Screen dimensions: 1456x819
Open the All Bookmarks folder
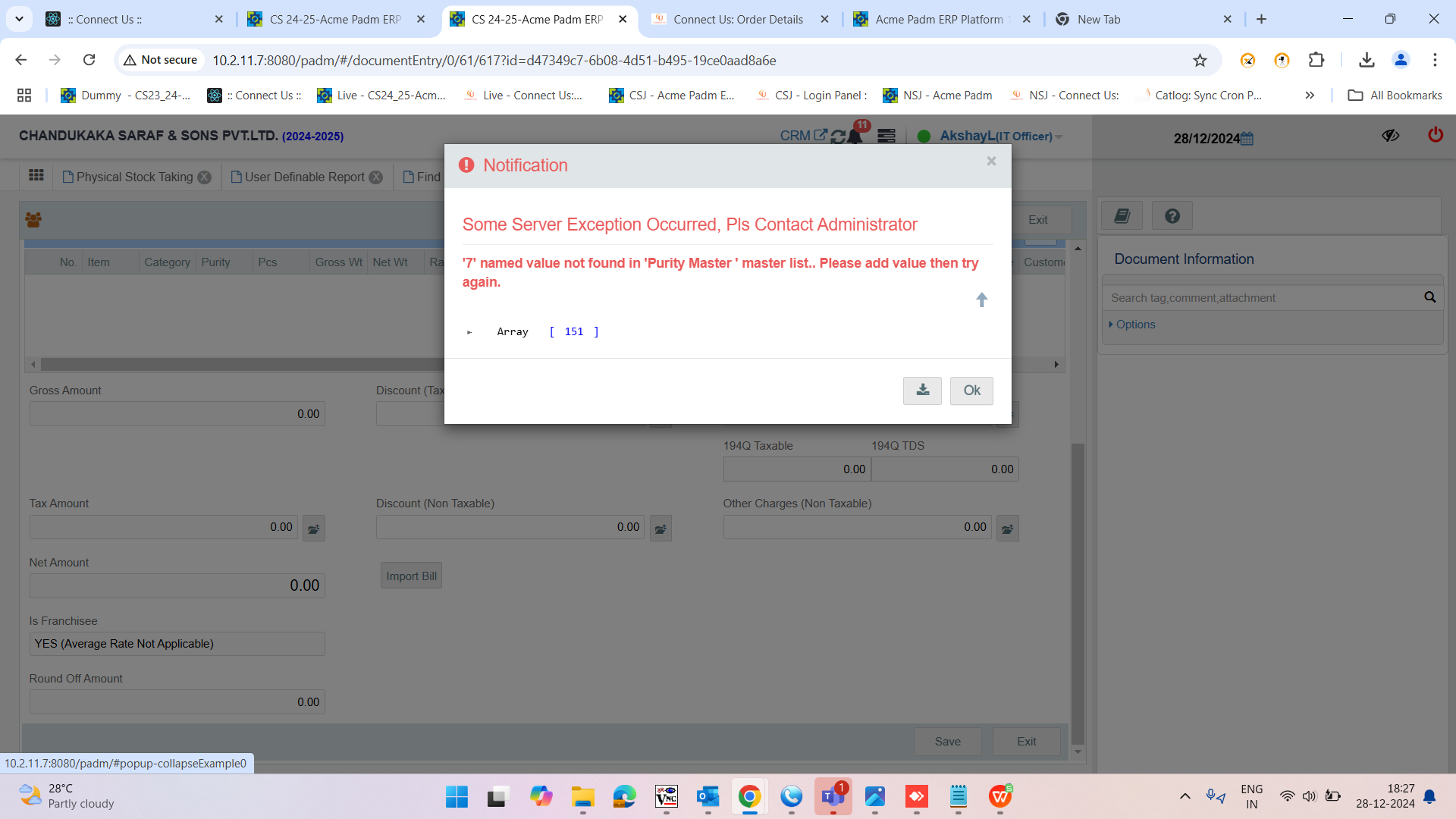click(x=1395, y=96)
